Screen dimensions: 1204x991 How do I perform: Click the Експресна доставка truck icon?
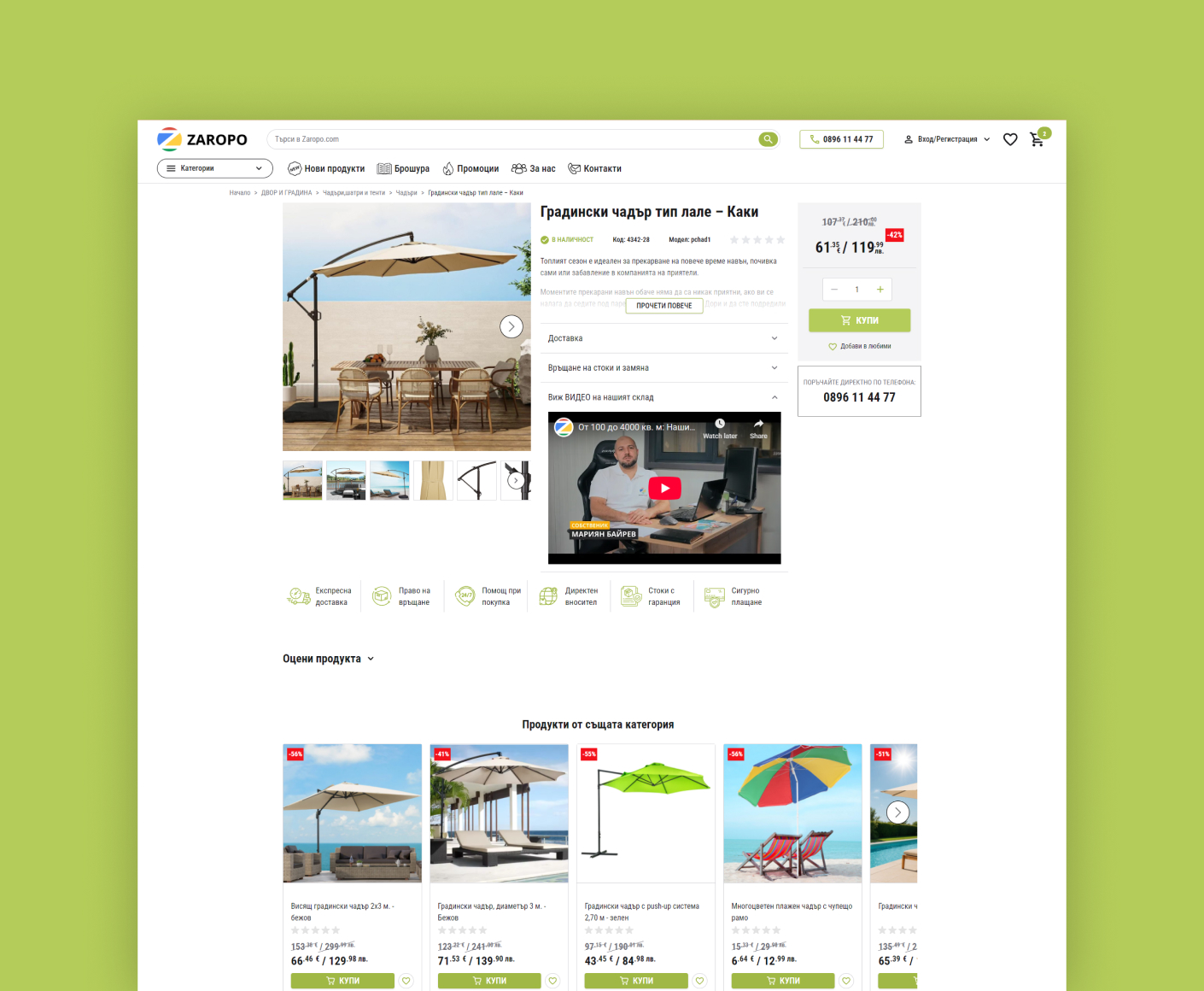(297, 595)
